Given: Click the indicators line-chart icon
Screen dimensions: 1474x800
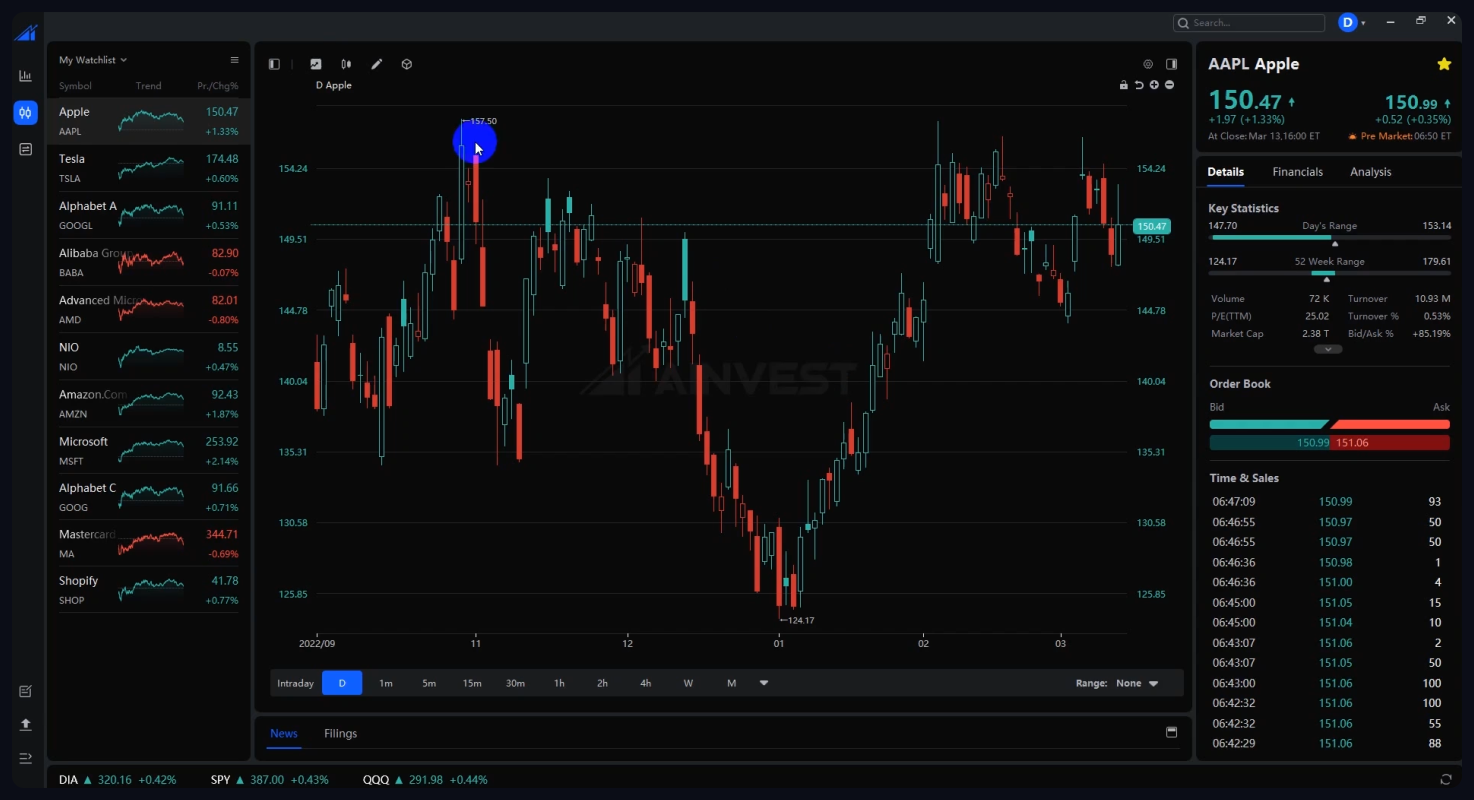Looking at the screenshot, I should [316, 64].
